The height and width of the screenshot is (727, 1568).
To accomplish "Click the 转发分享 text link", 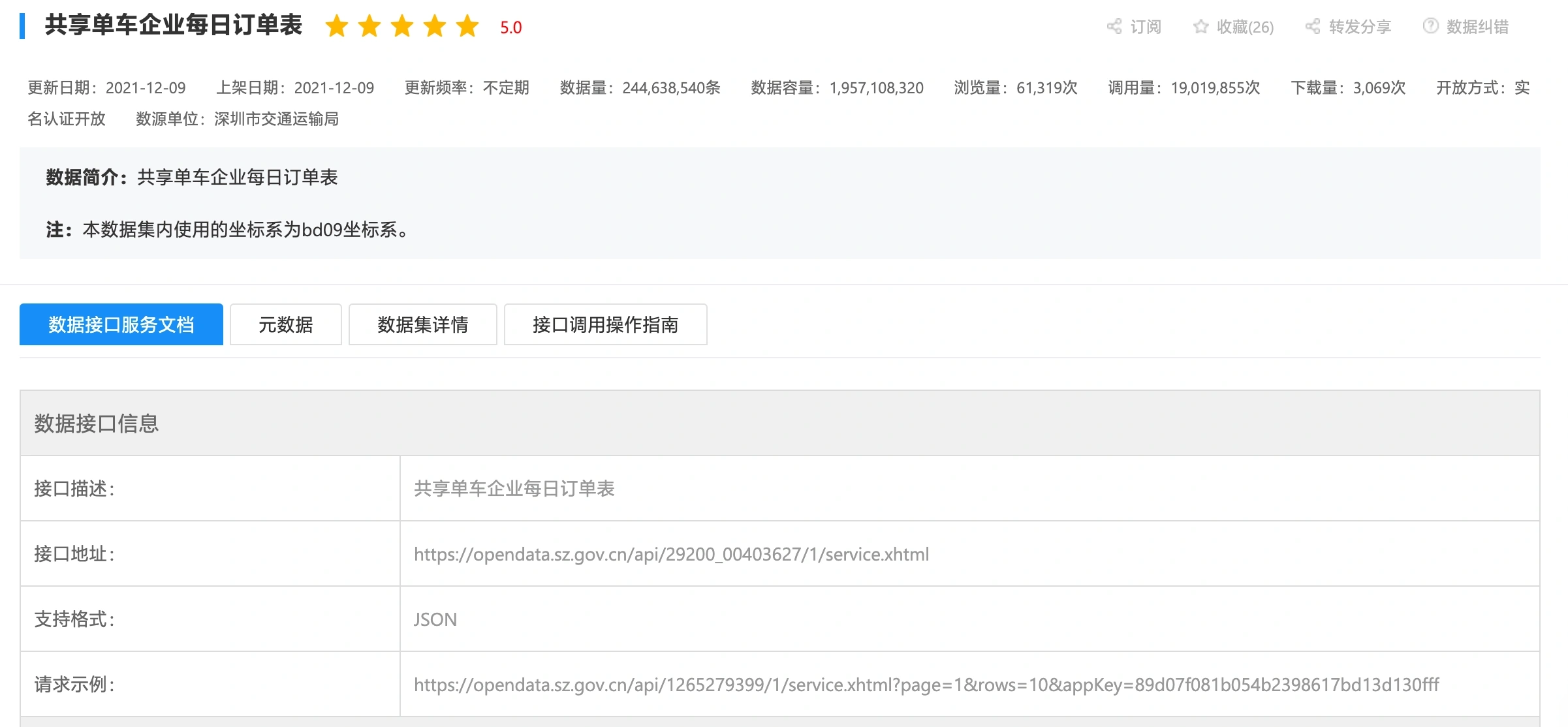I will coord(1360,27).
